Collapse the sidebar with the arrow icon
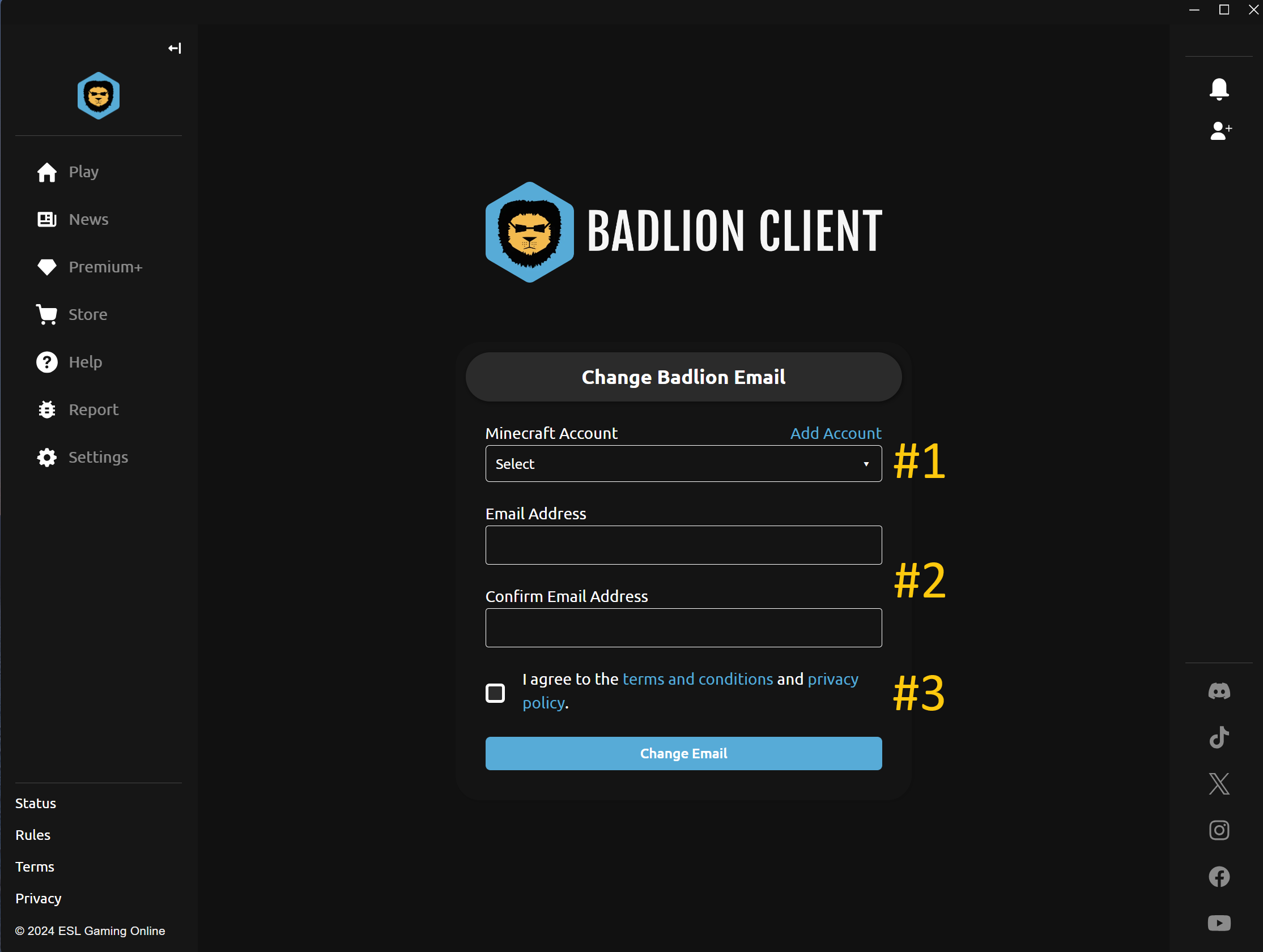Screen dimensions: 1263x952 coord(175,49)
